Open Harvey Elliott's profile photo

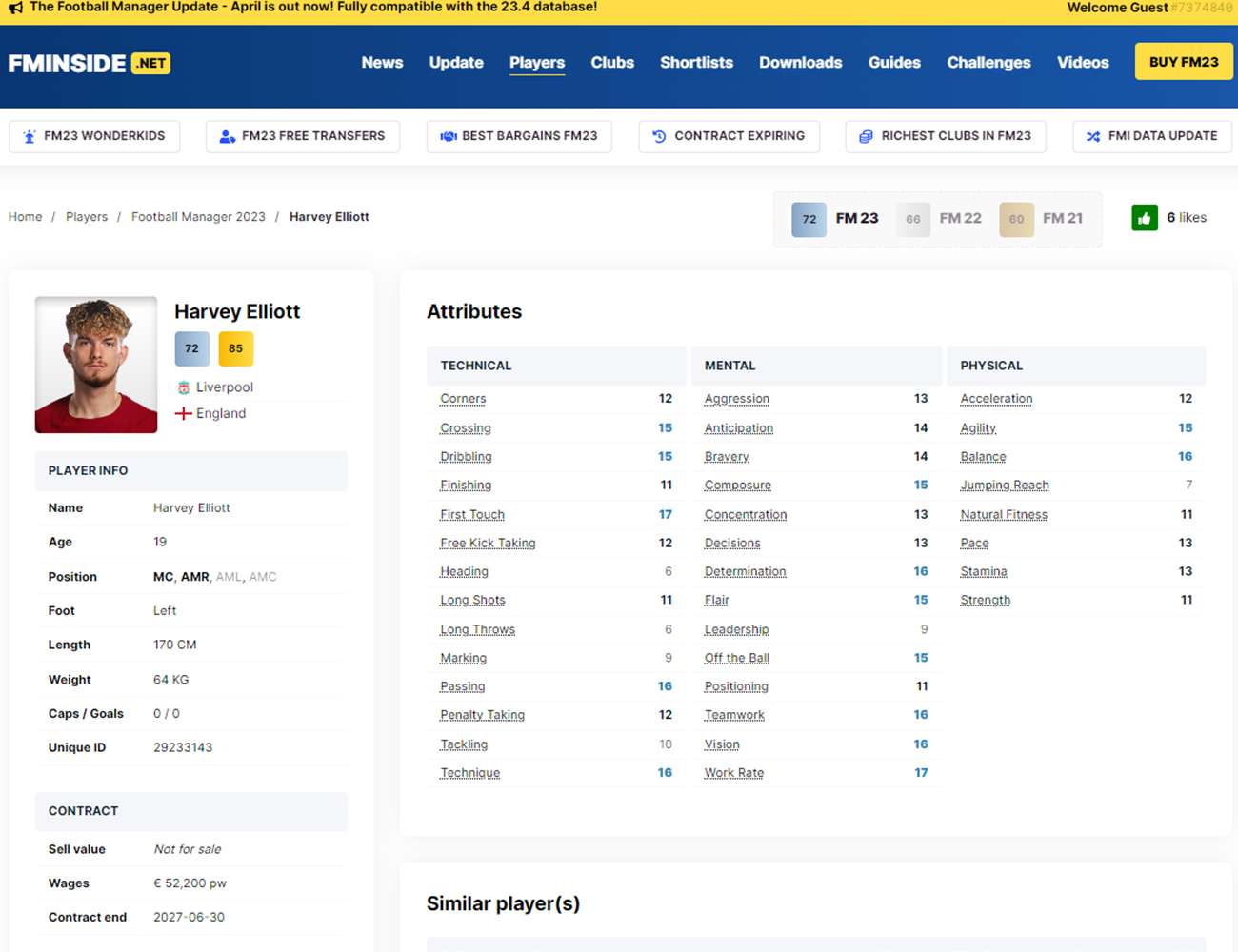pos(96,365)
